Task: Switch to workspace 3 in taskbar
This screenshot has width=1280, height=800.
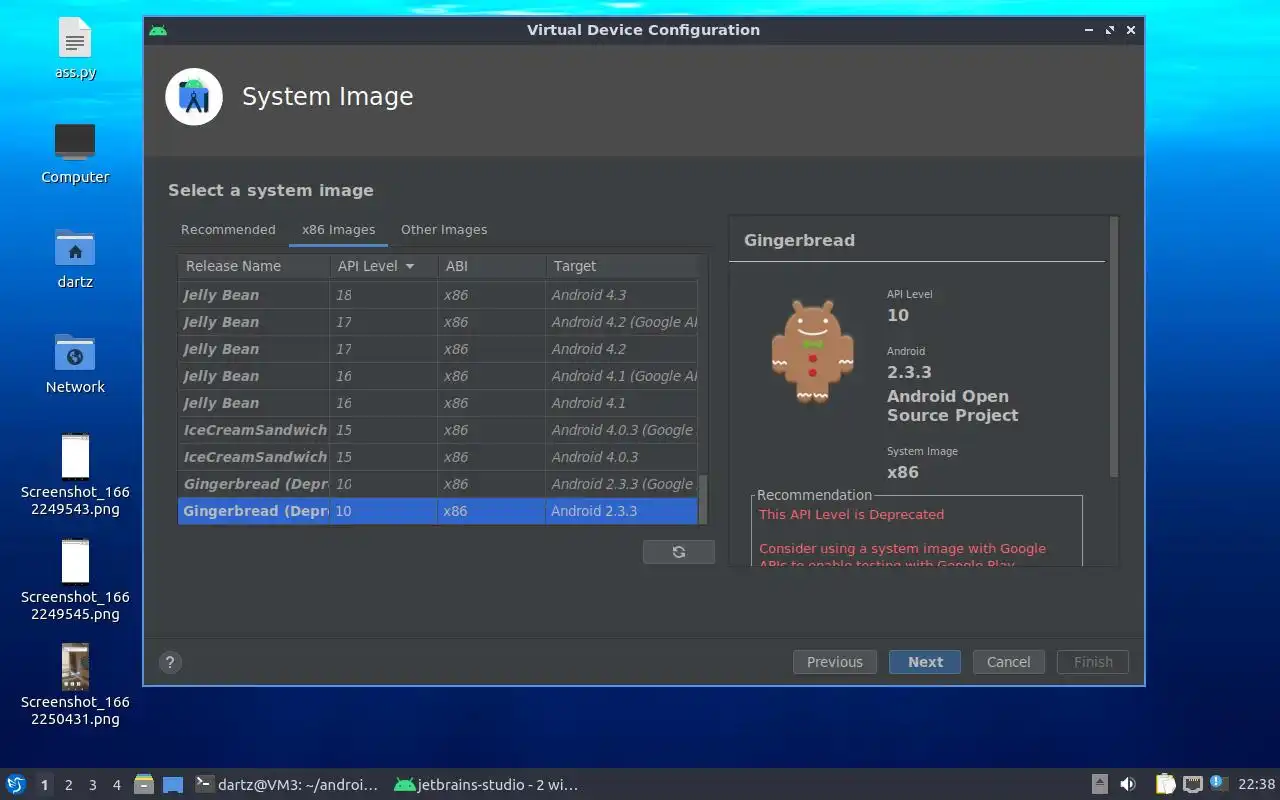Action: pos(93,785)
